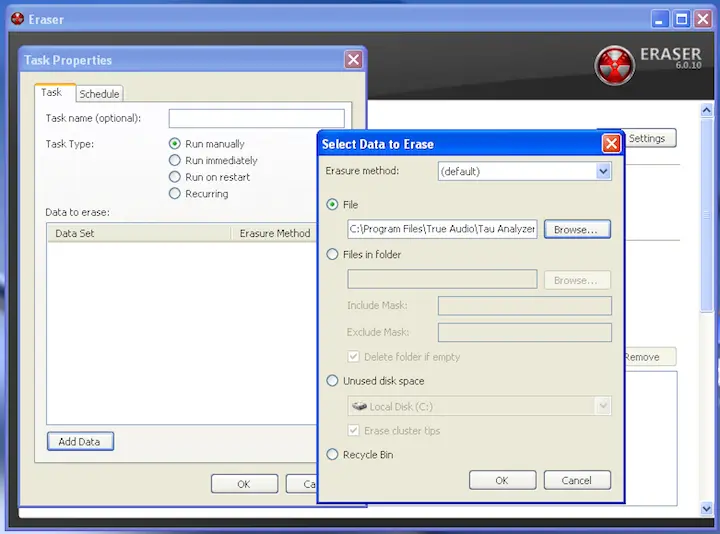Click the Eraser logo icon in header
Image resolution: width=720 pixels, height=534 pixels.
tap(615, 65)
